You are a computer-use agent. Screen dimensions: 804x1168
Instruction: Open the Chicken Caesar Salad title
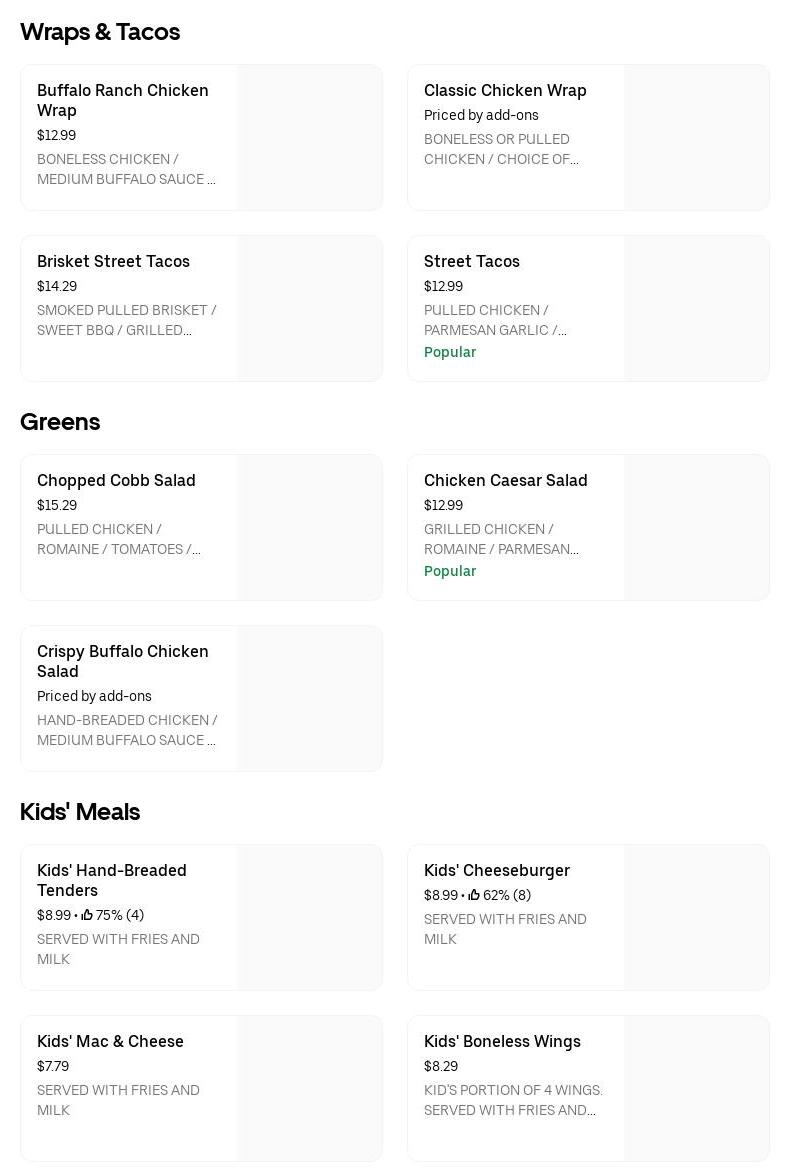[505, 480]
